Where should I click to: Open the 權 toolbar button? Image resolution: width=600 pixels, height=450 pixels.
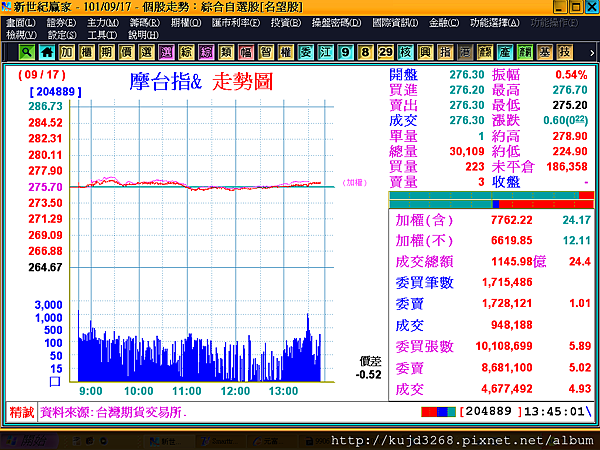pos(286,52)
